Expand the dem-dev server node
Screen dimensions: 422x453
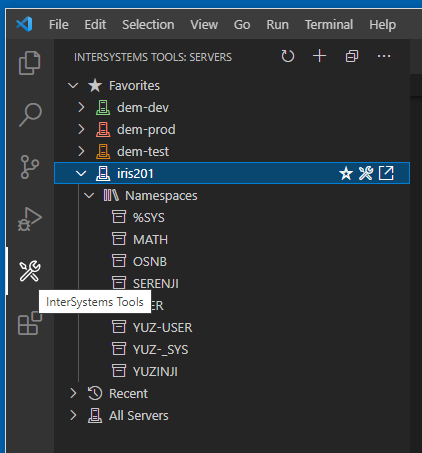tap(81, 107)
